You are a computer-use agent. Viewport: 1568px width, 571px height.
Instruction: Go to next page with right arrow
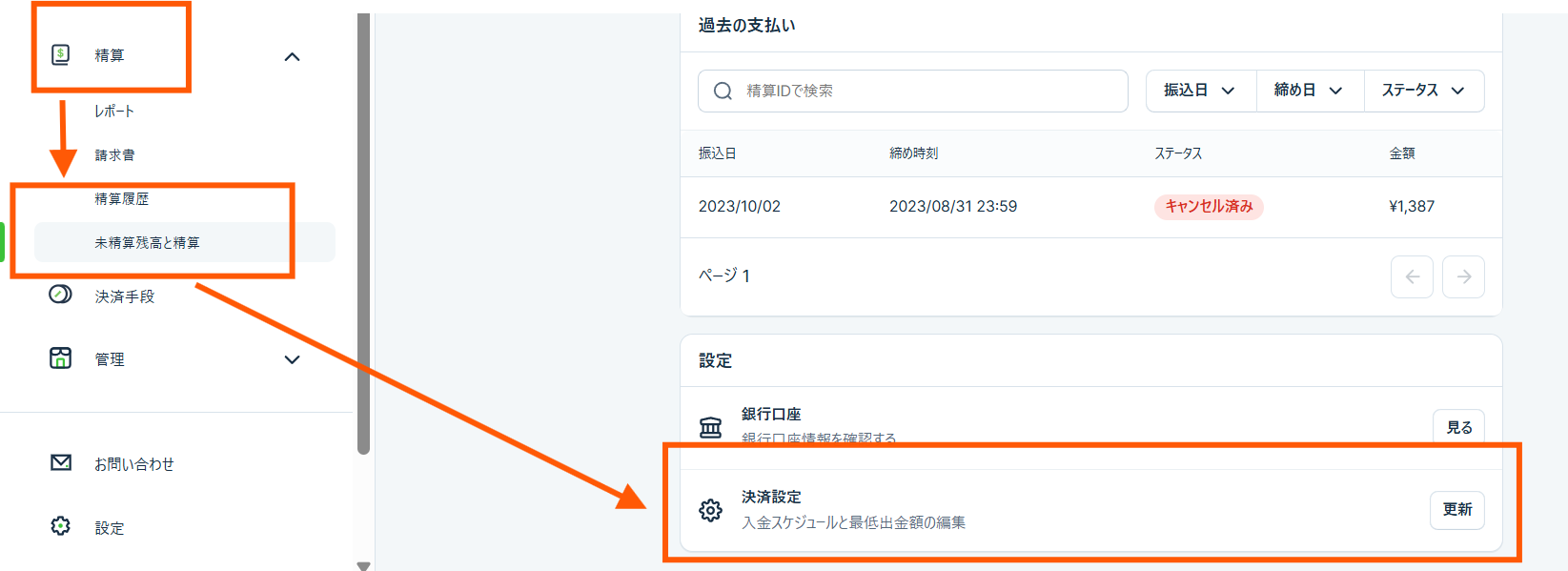(1463, 276)
